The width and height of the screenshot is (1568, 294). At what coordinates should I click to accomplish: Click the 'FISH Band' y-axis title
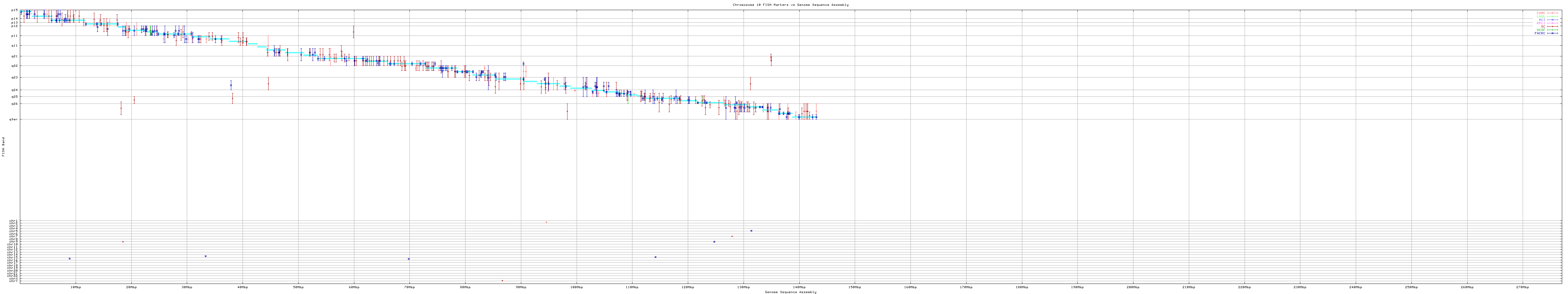tap(3, 147)
